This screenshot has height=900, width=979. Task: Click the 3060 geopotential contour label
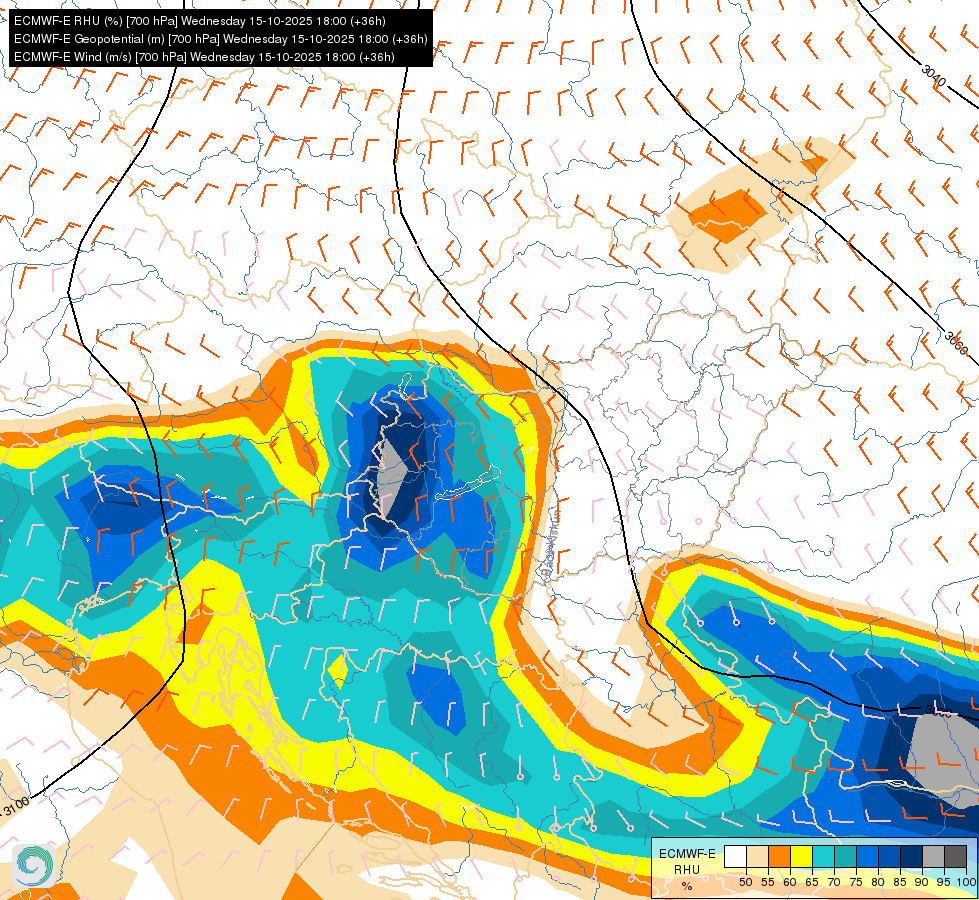(x=956, y=343)
